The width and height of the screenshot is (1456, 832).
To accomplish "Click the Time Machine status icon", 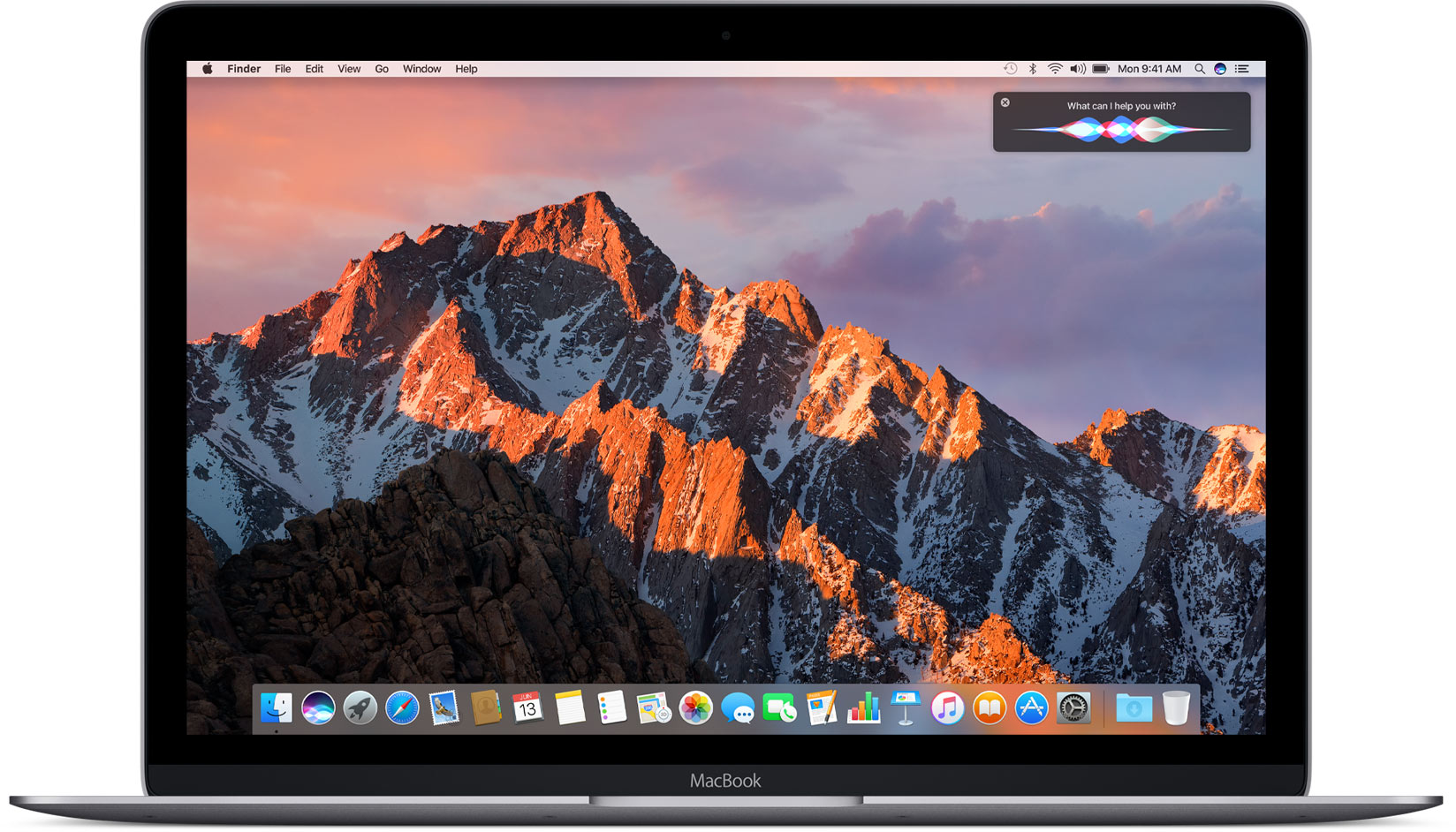I will point(1011,69).
